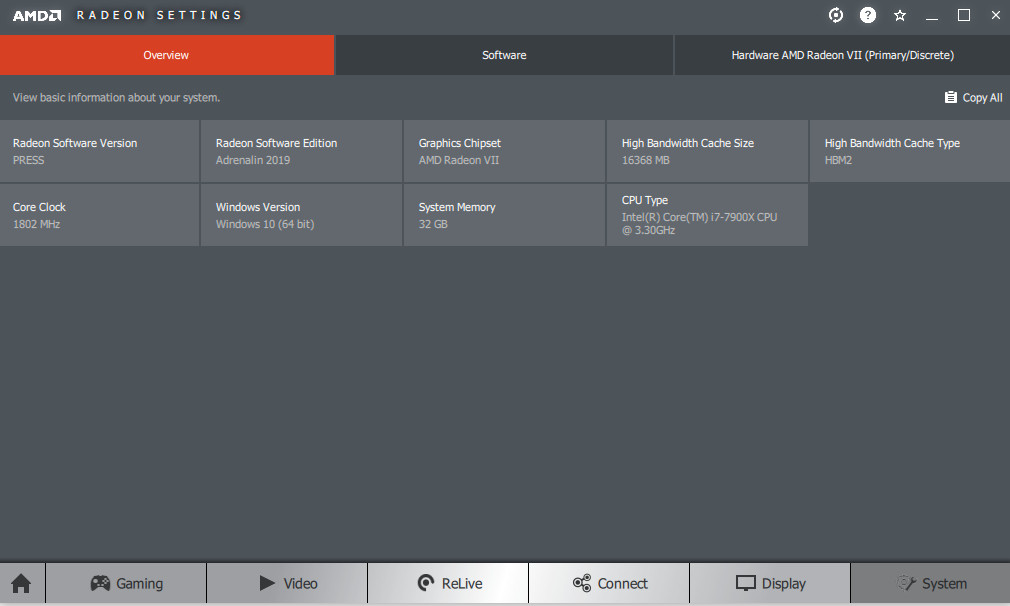Open the Connect section
The image size is (1010, 606).
[609, 584]
